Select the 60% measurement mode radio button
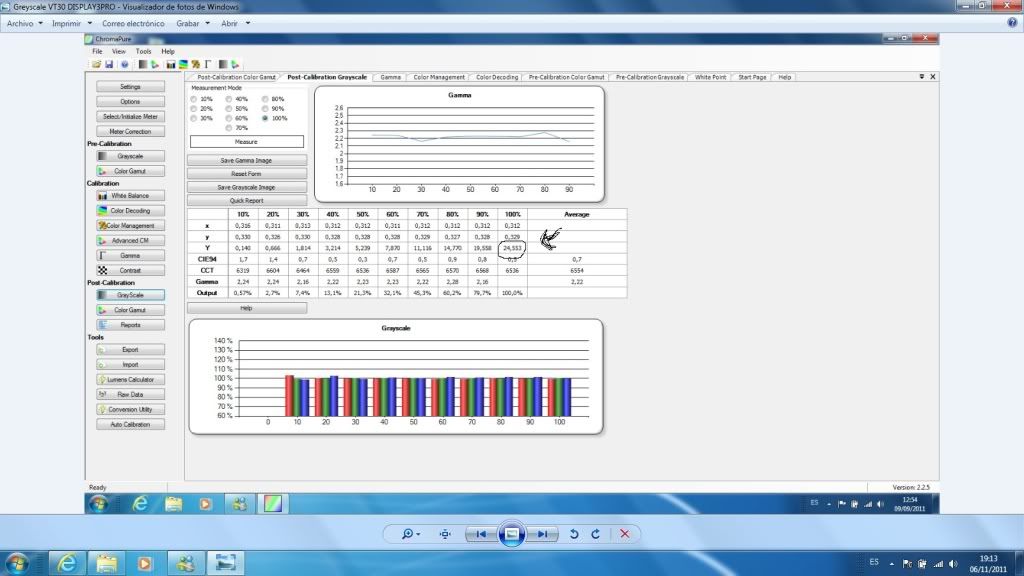This screenshot has width=1024, height=576. 229,119
